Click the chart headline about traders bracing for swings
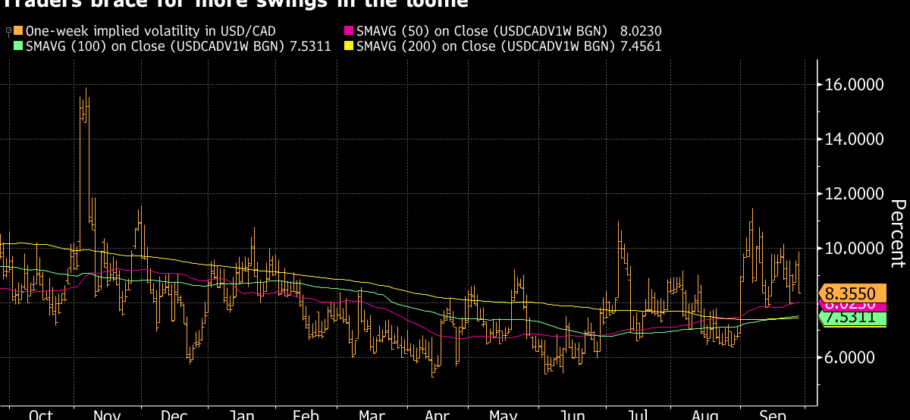The height and width of the screenshot is (420, 910). point(234,4)
